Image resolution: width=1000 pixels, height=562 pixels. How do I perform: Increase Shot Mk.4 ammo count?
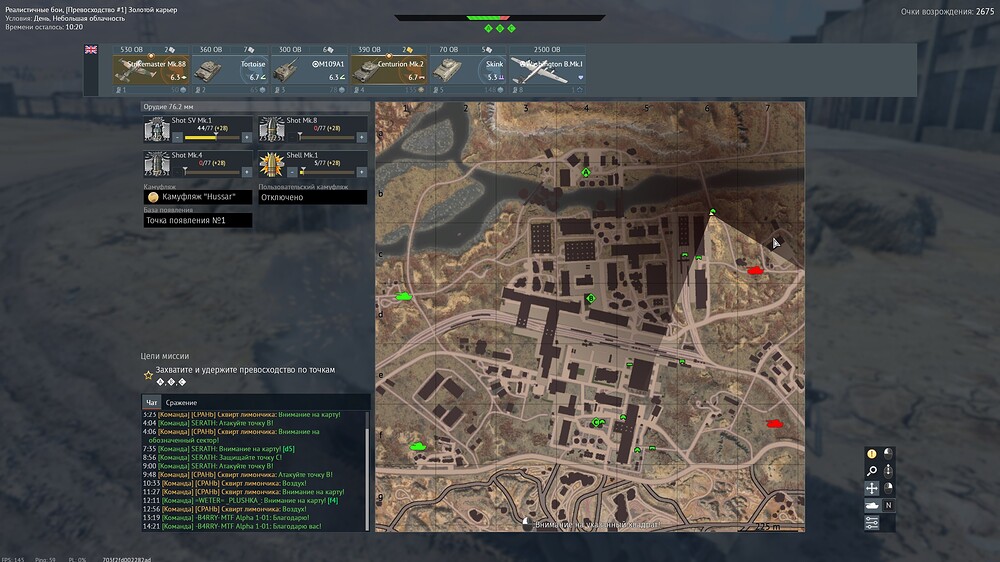247,172
